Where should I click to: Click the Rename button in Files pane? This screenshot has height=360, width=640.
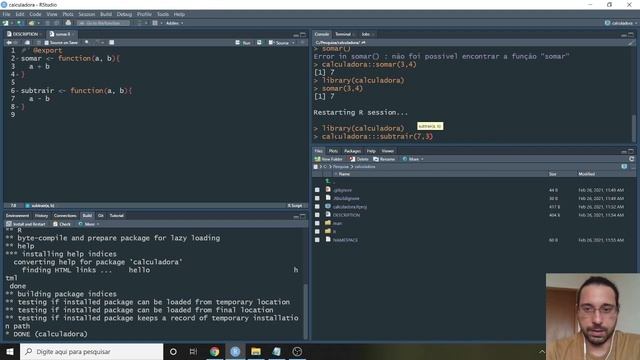pos(384,159)
